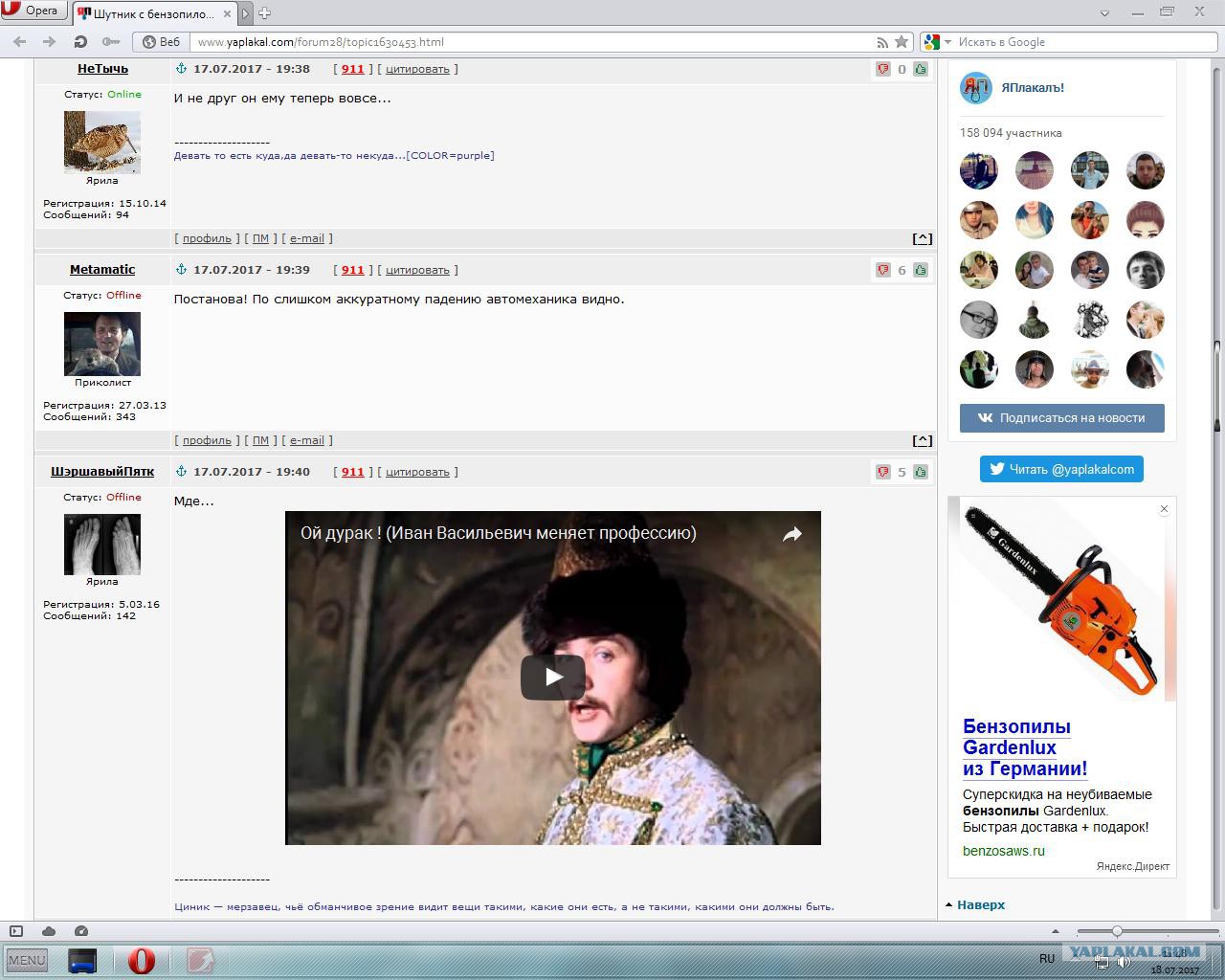This screenshot has height=980, width=1225.
Task: Focus the Искать в Google search field
Action: click(x=1083, y=42)
